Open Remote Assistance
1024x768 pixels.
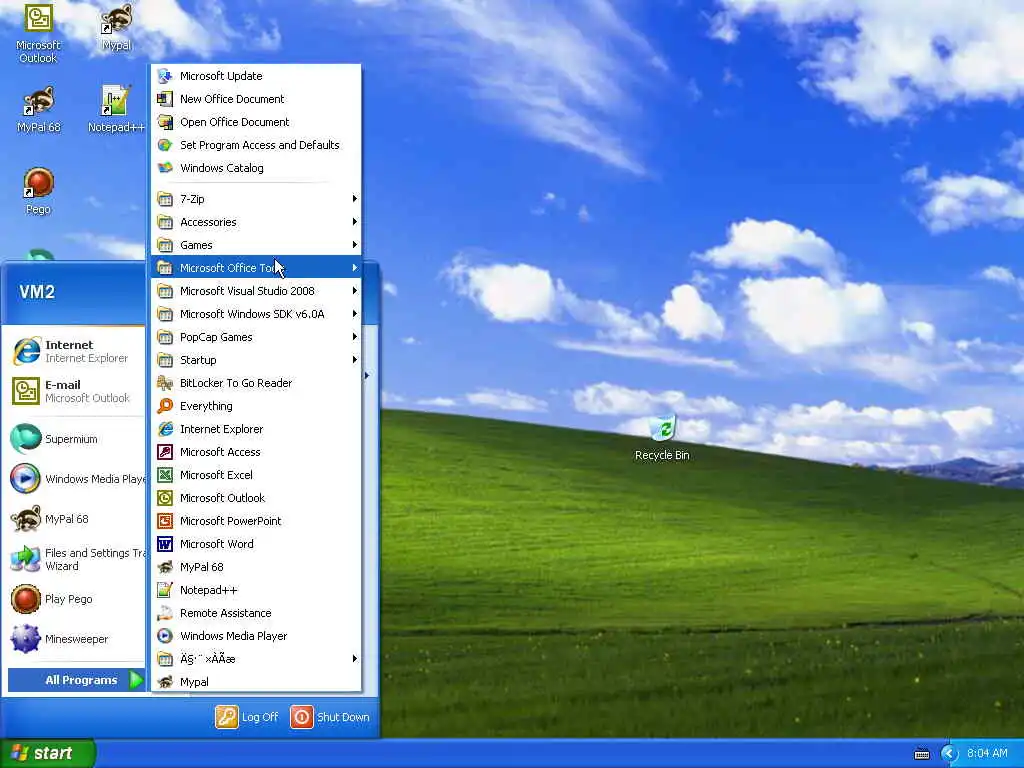[256, 613]
